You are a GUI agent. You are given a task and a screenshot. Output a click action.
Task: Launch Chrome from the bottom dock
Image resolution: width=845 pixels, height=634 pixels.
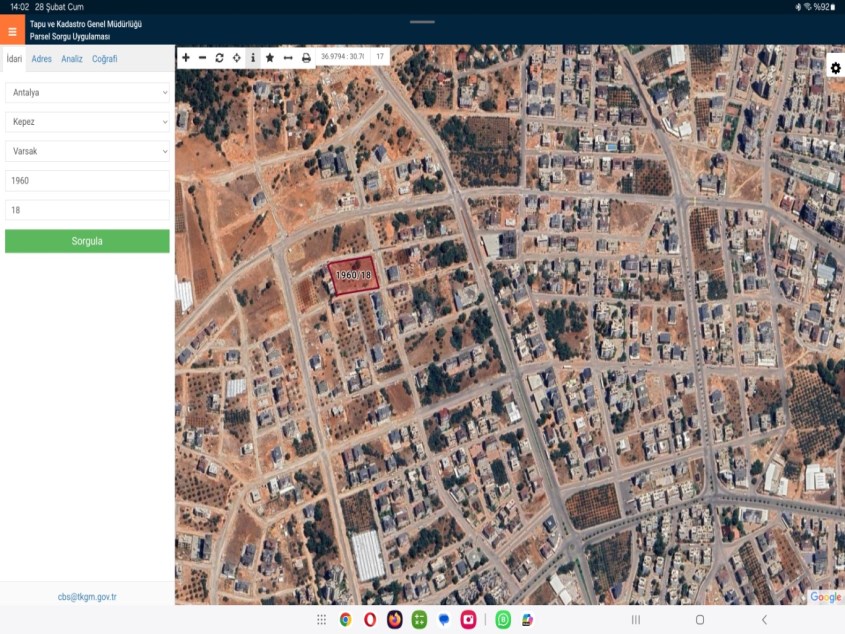click(345, 620)
